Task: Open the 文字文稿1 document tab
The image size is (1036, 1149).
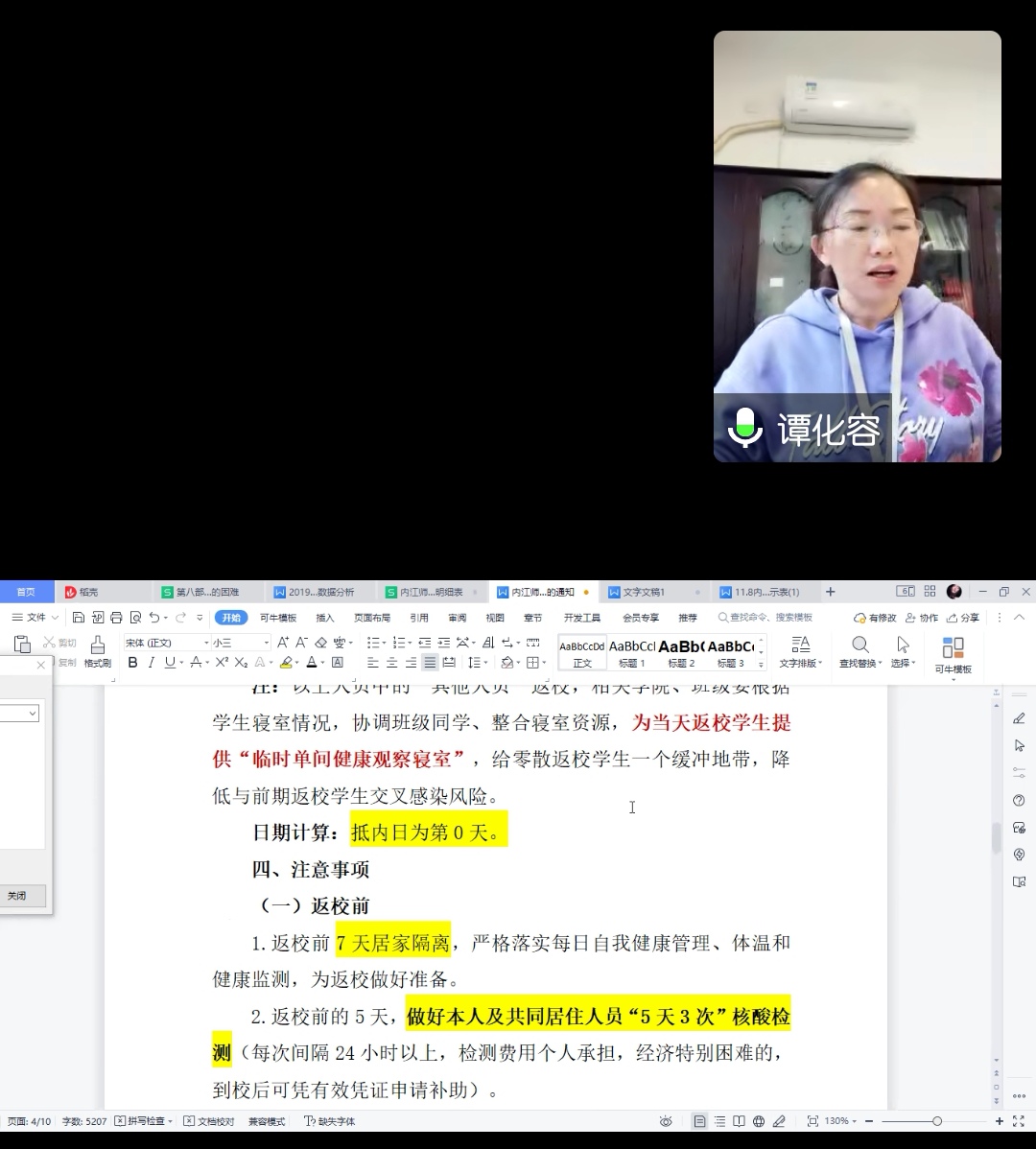Action: 644,592
